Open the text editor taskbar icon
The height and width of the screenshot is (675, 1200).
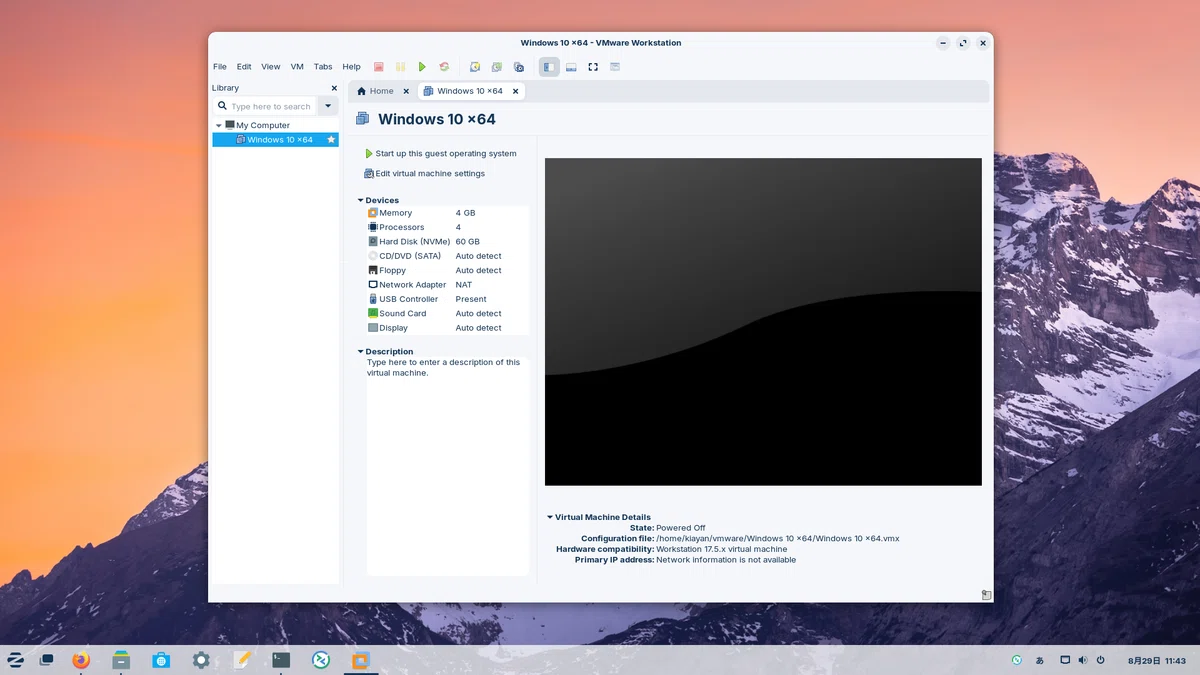tap(241, 660)
